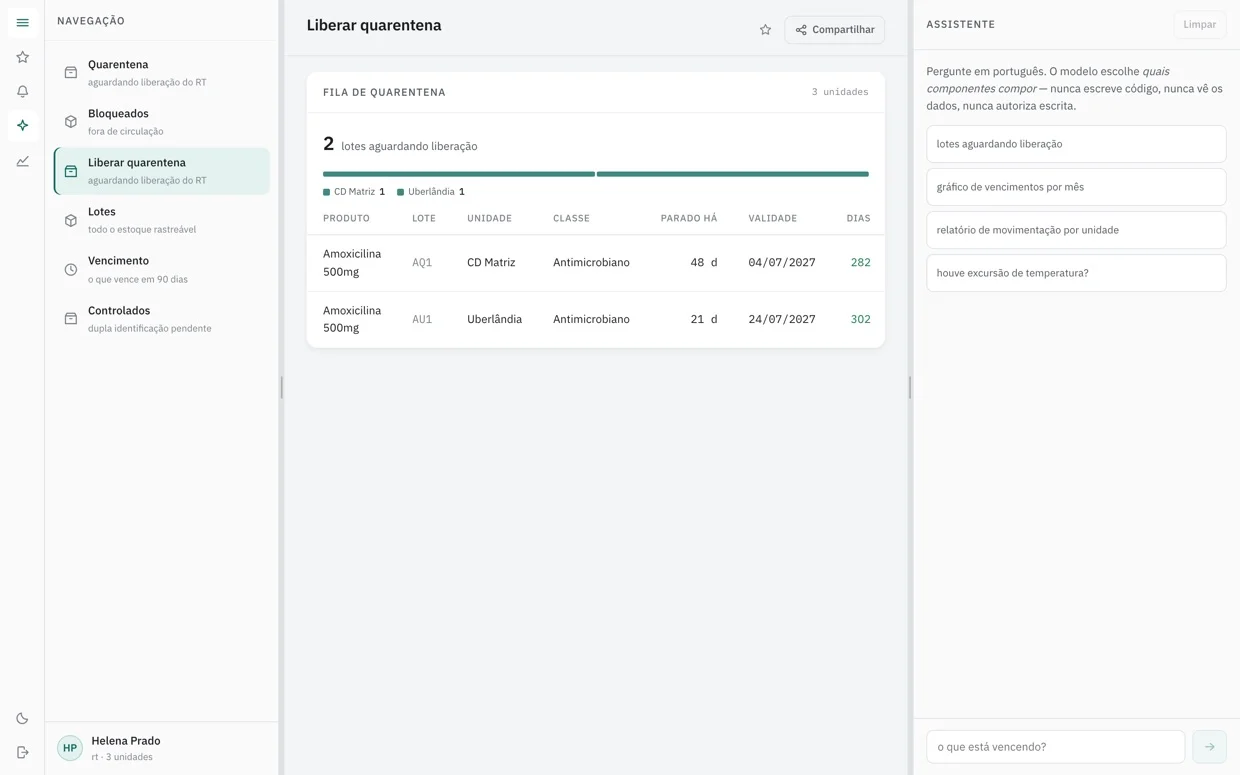Click the Limpar button
Screen dimensions: 1240x775
coord(1199,24)
